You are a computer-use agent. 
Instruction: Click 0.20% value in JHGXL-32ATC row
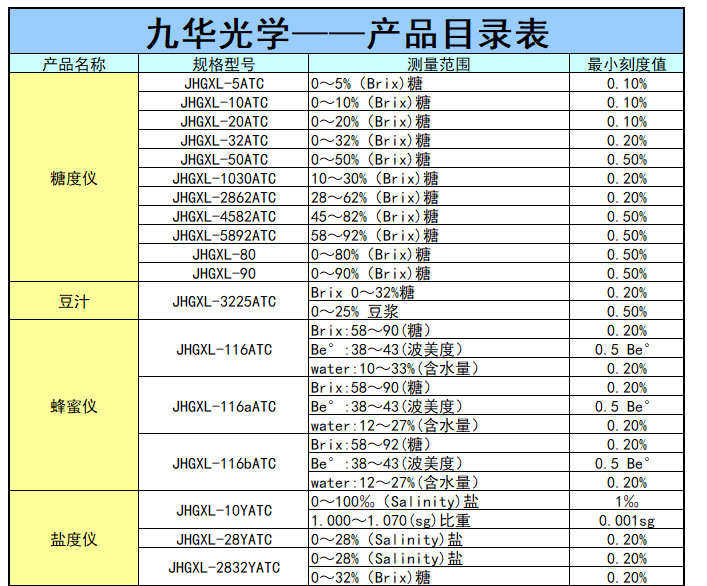pyautogui.click(x=627, y=141)
